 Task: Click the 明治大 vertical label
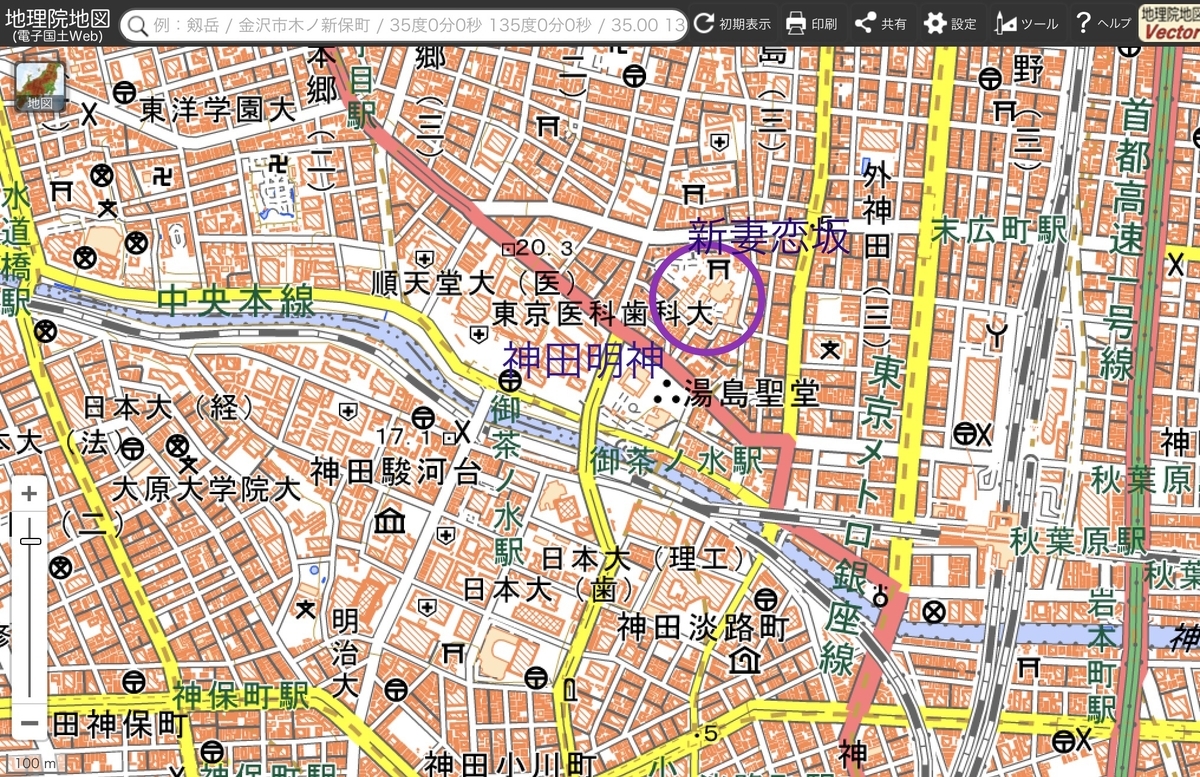point(345,653)
